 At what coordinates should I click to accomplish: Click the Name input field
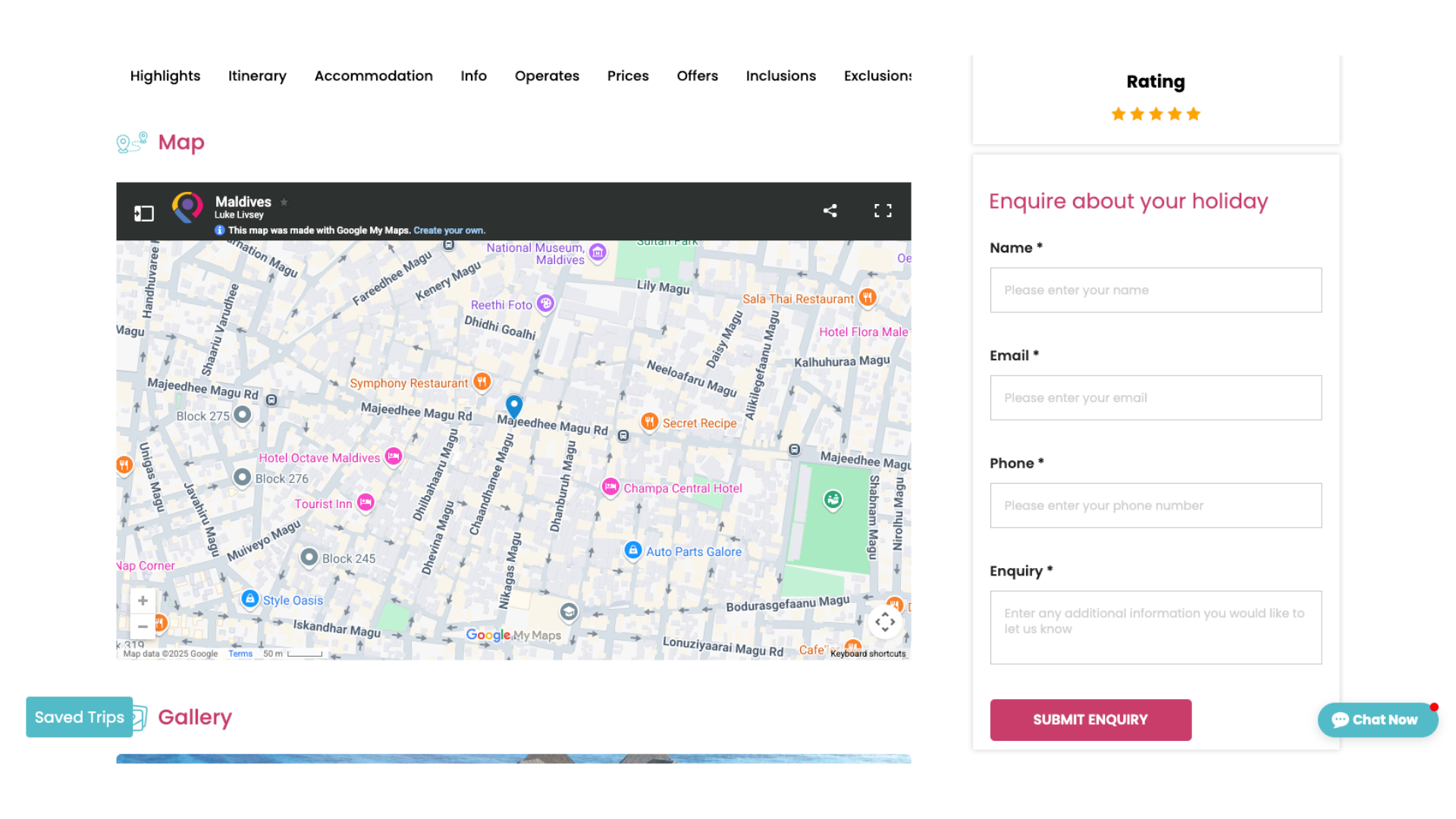tap(1156, 290)
